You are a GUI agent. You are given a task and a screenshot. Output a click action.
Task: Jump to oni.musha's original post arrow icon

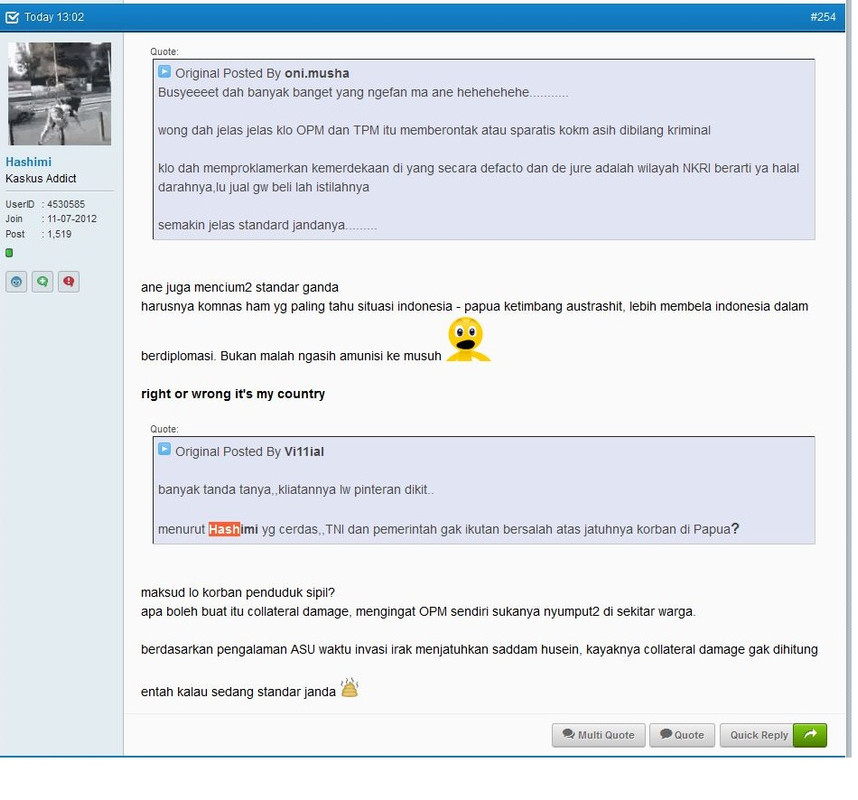pos(164,72)
